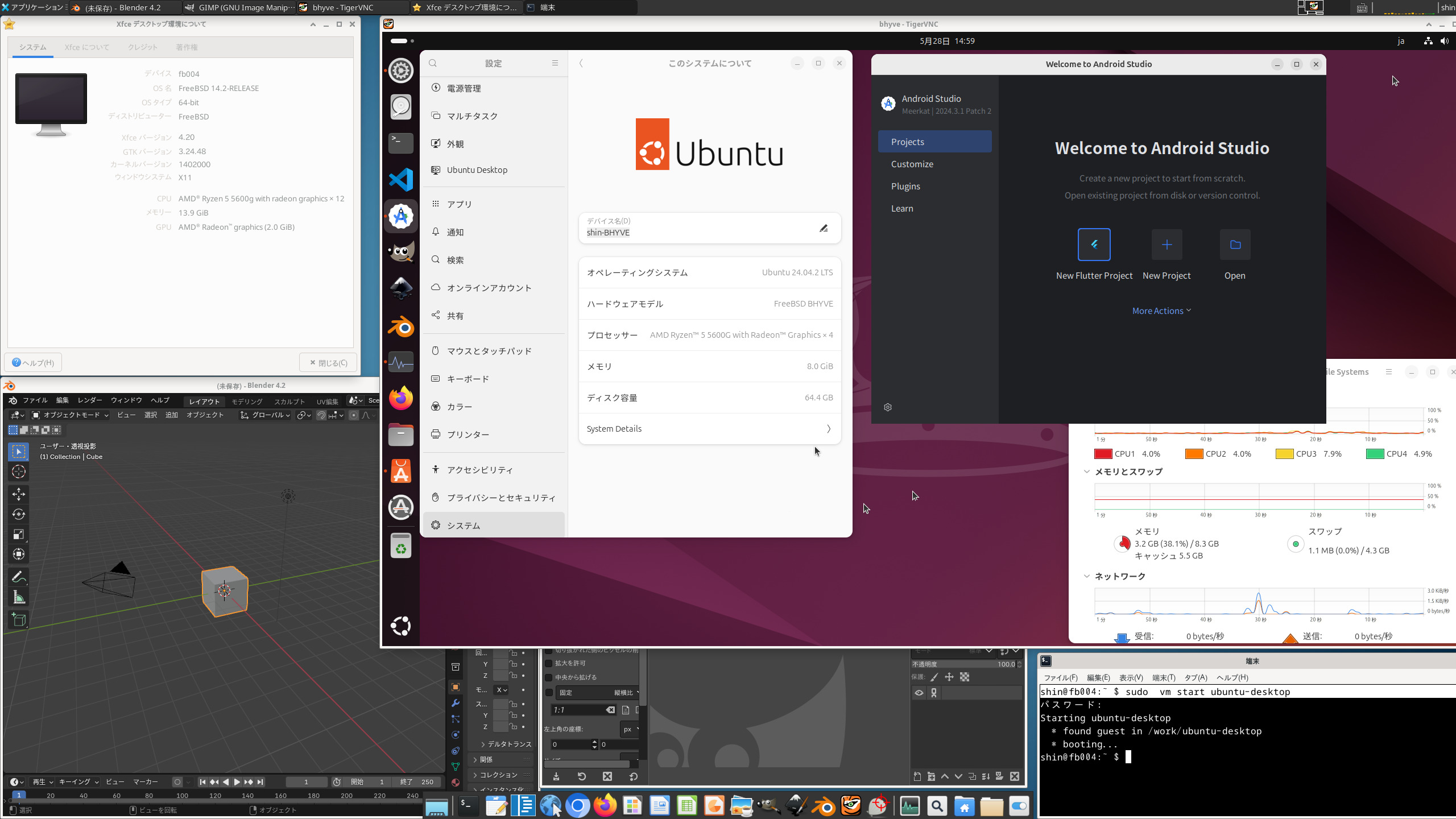Collapse the メモリとスワップ section

point(1087,471)
